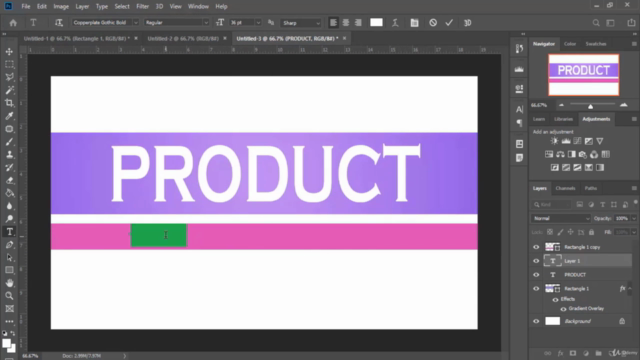Toggle Gradient Overlay effect visibility
Screen dimensions: 640x360
tap(563, 309)
